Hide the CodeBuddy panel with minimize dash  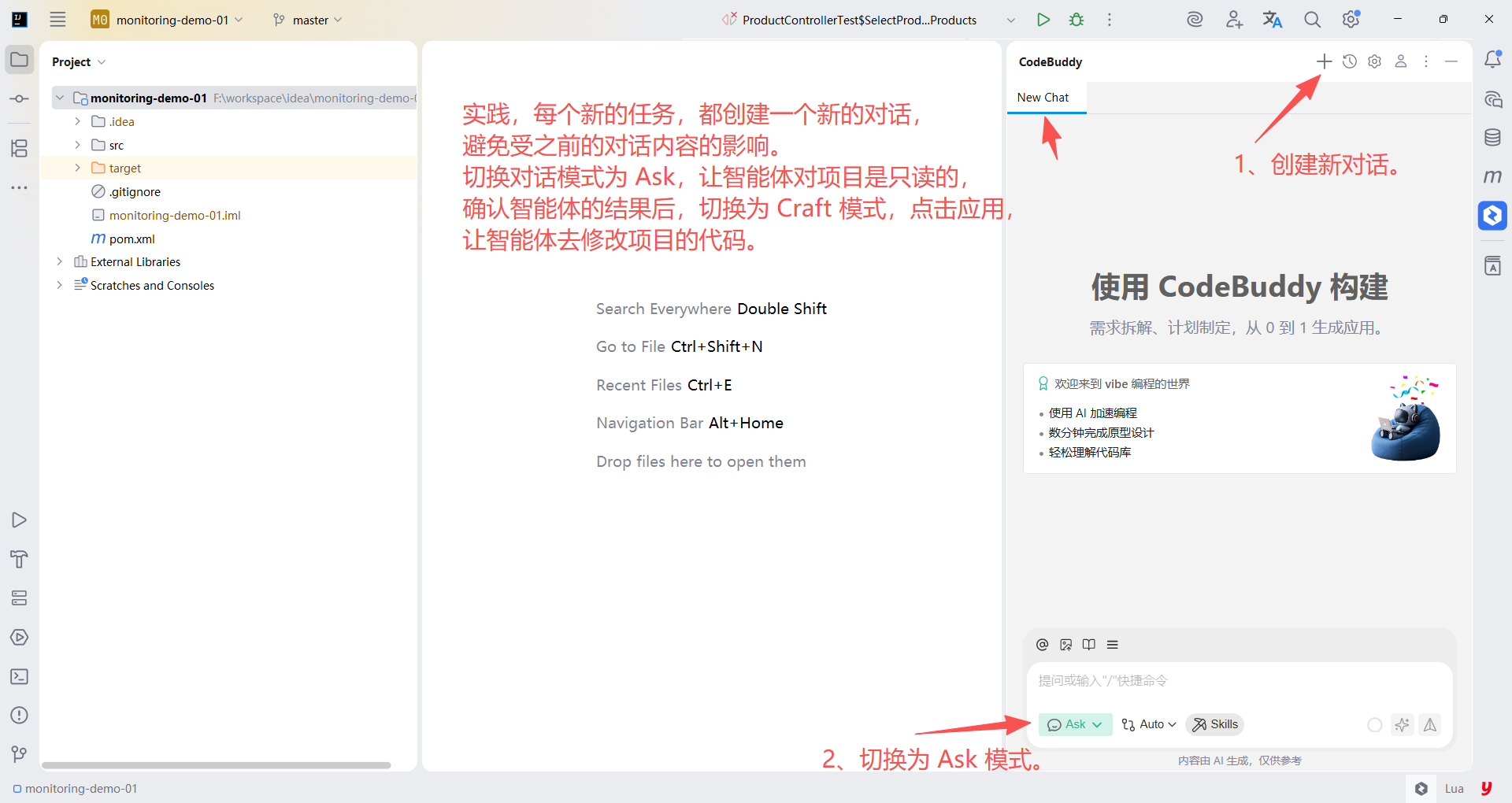click(1451, 61)
